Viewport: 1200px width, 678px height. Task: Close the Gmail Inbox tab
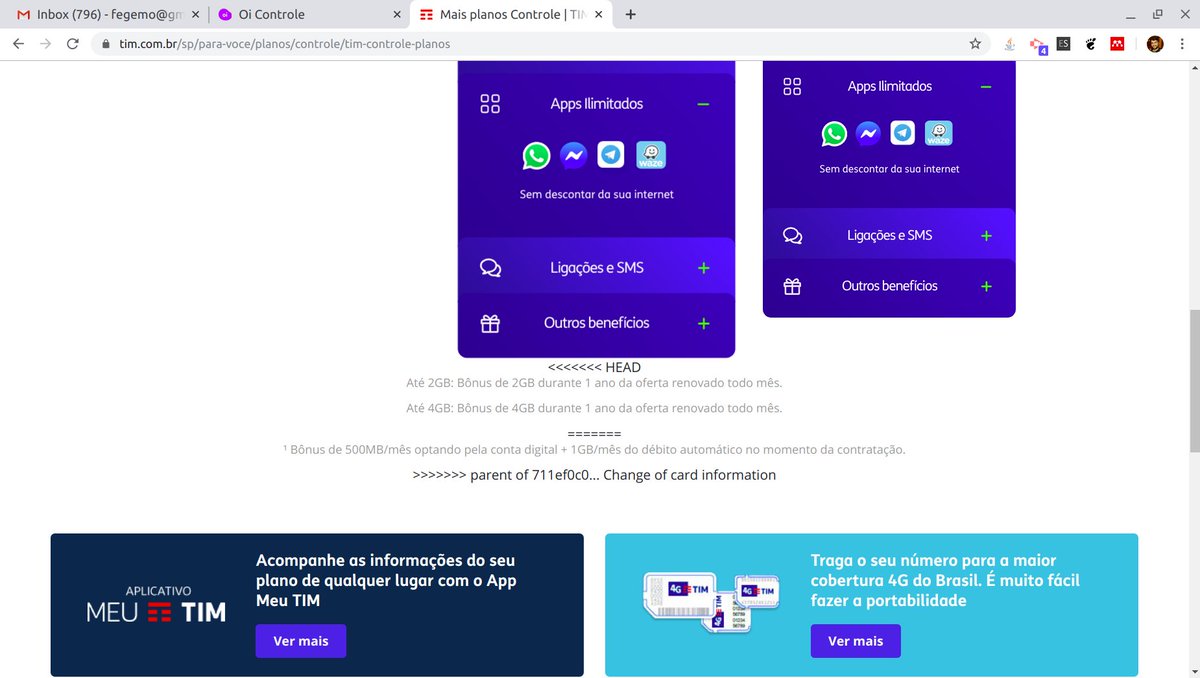pos(194,15)
